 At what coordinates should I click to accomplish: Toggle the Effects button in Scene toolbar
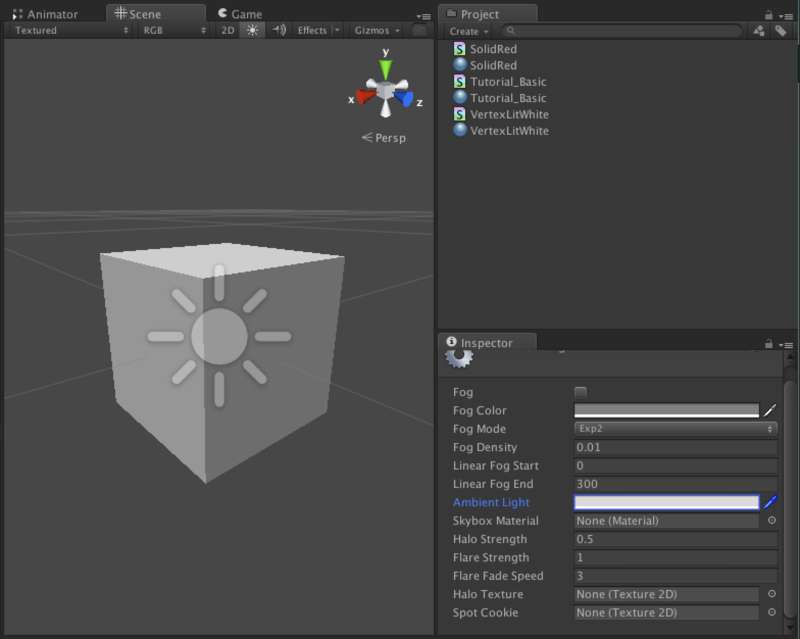click(312, 31)
